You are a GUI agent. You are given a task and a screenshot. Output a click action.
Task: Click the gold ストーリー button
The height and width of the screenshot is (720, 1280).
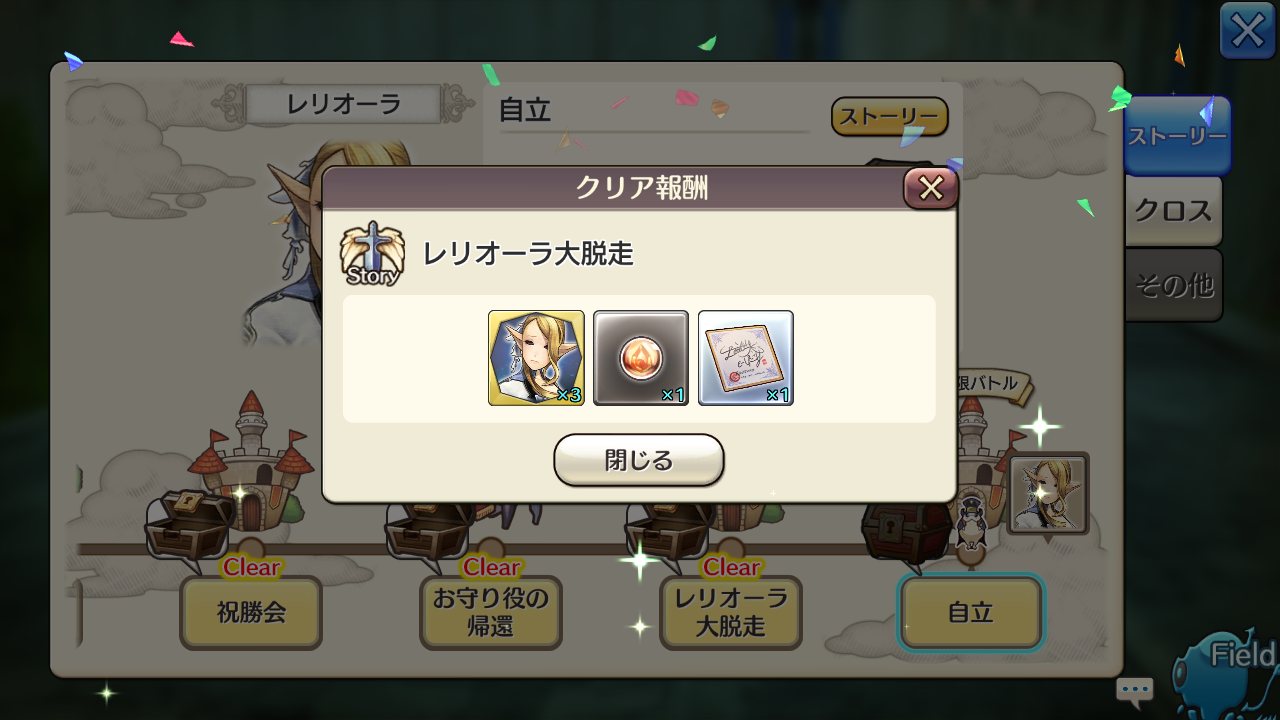pyautogui.click(x=889, y=117)
